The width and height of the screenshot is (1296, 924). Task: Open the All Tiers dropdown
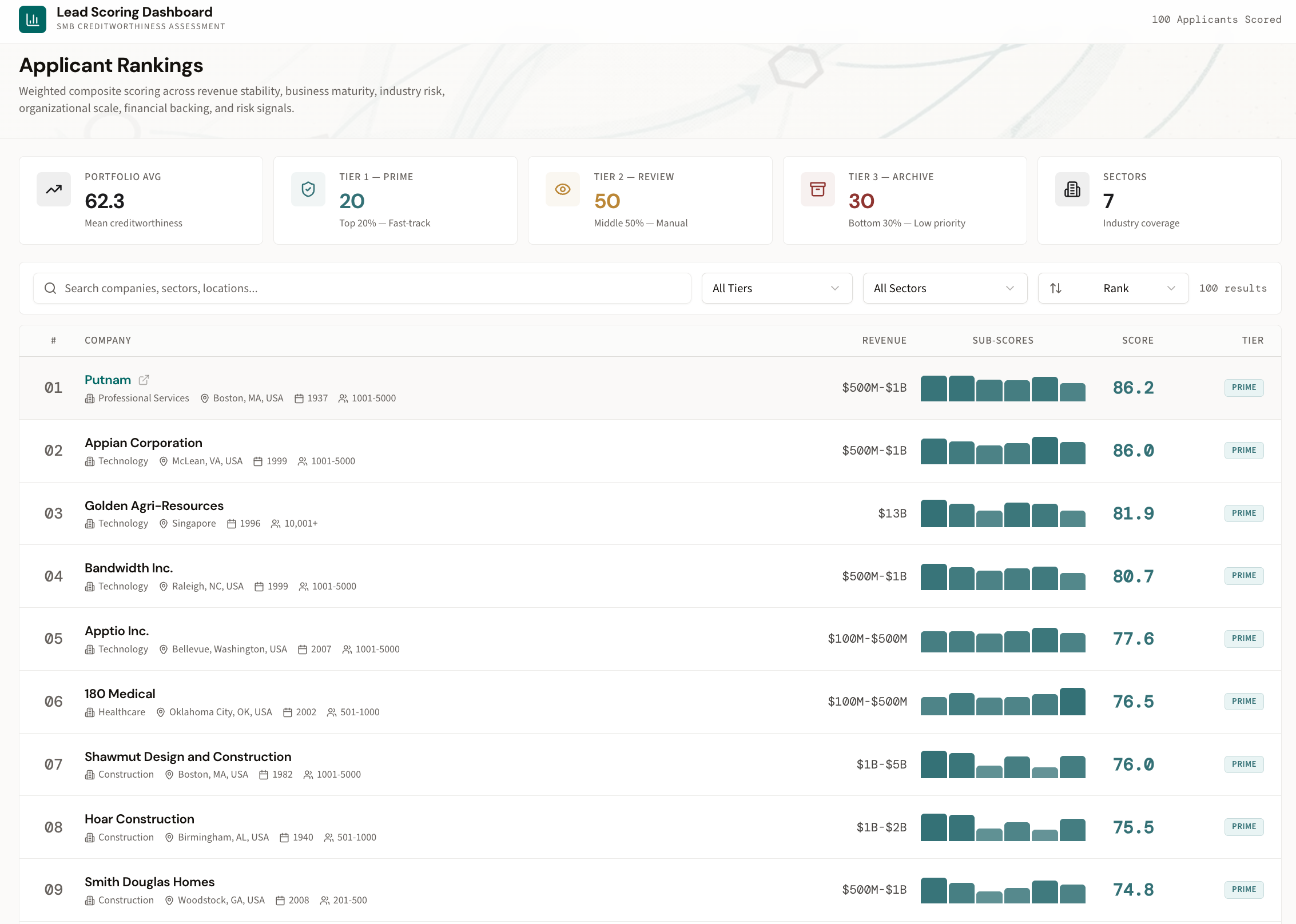click(777, 288)
